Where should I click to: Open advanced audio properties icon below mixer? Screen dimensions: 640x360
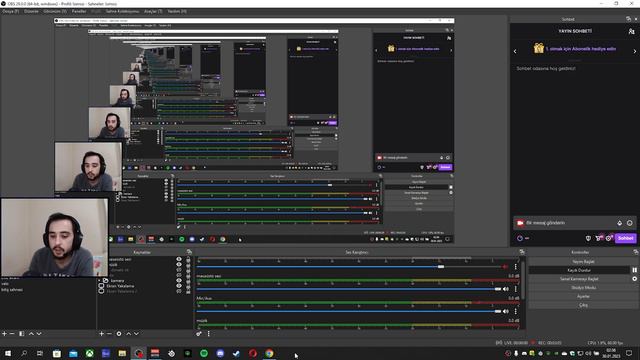[x=199, y=333]
